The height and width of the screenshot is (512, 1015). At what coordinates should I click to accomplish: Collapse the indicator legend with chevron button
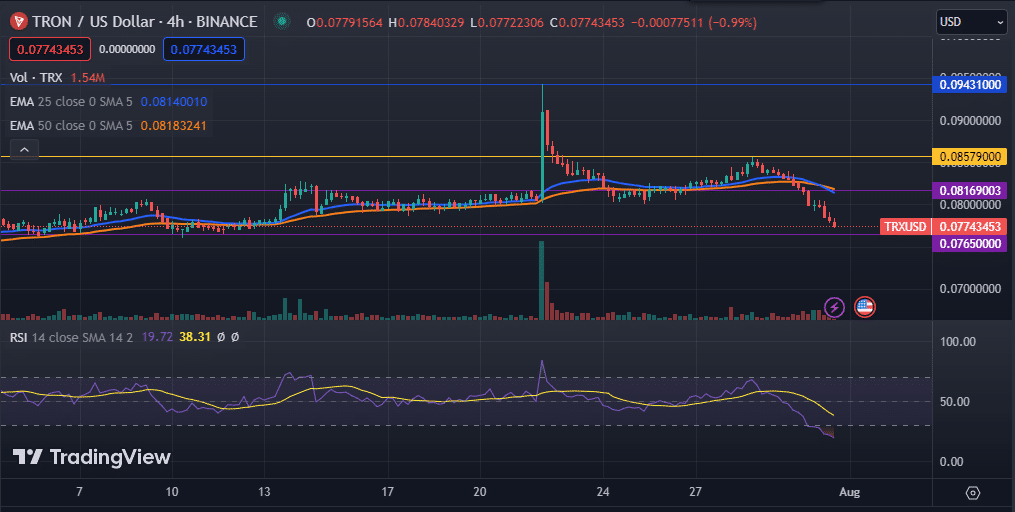pyautogui.click(x=24, y=150)
